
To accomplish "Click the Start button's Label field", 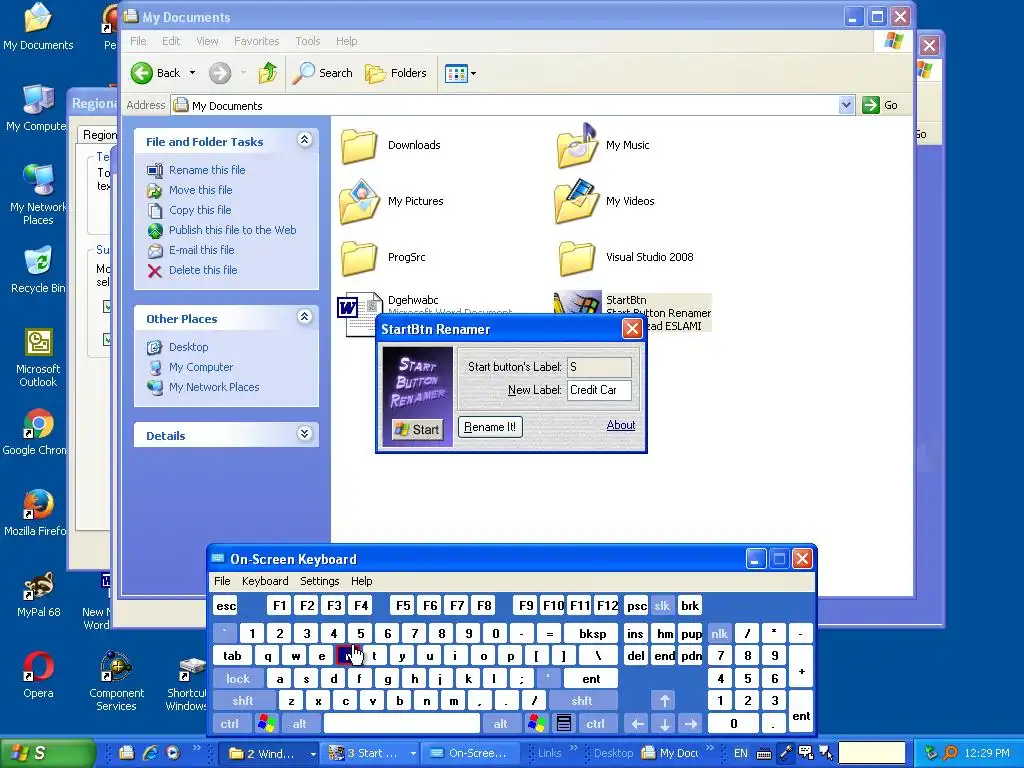I will (x=599, y=367).
